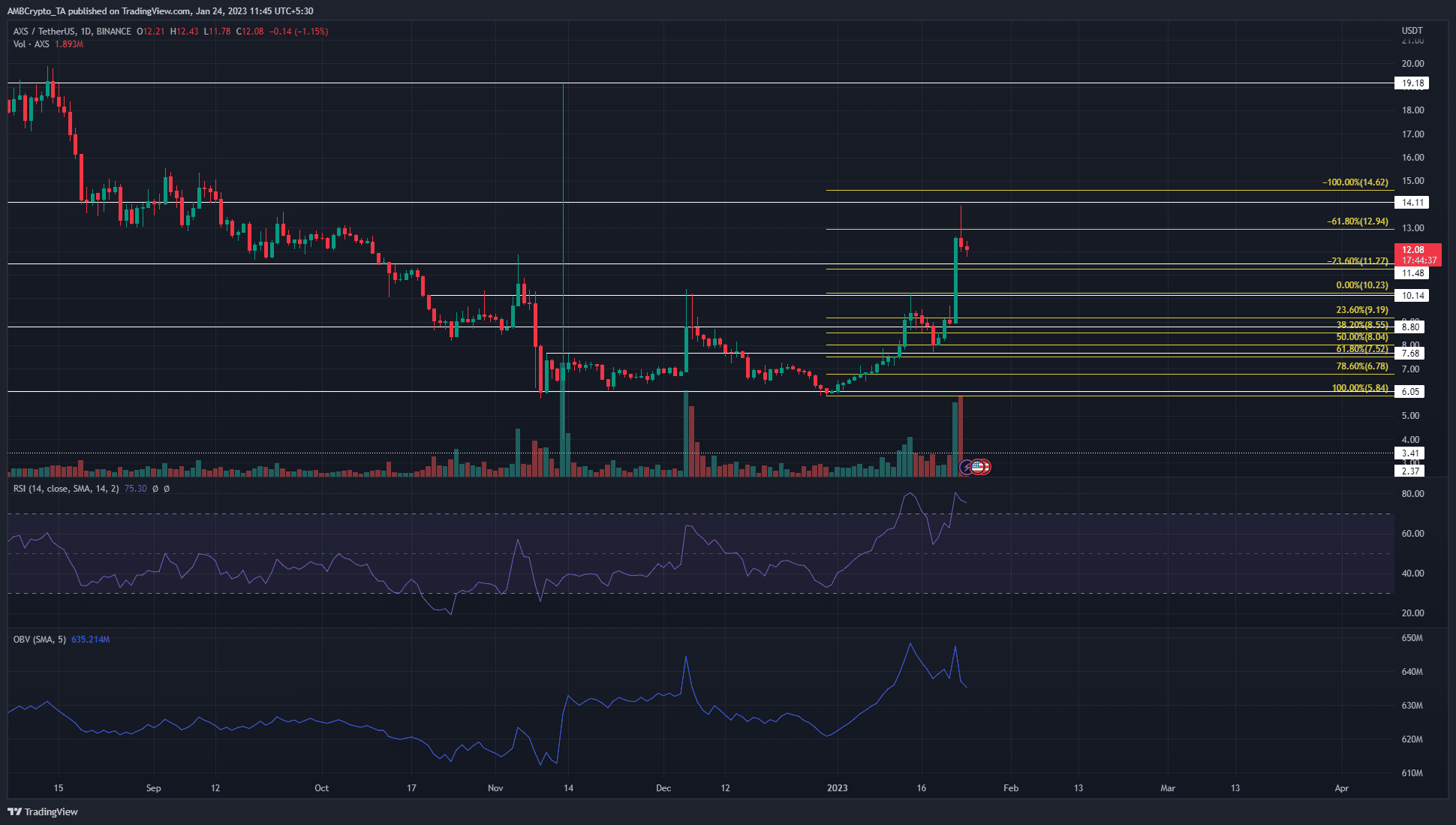
Task: Click the volume value 1.893M
Action: click(69, 44)
